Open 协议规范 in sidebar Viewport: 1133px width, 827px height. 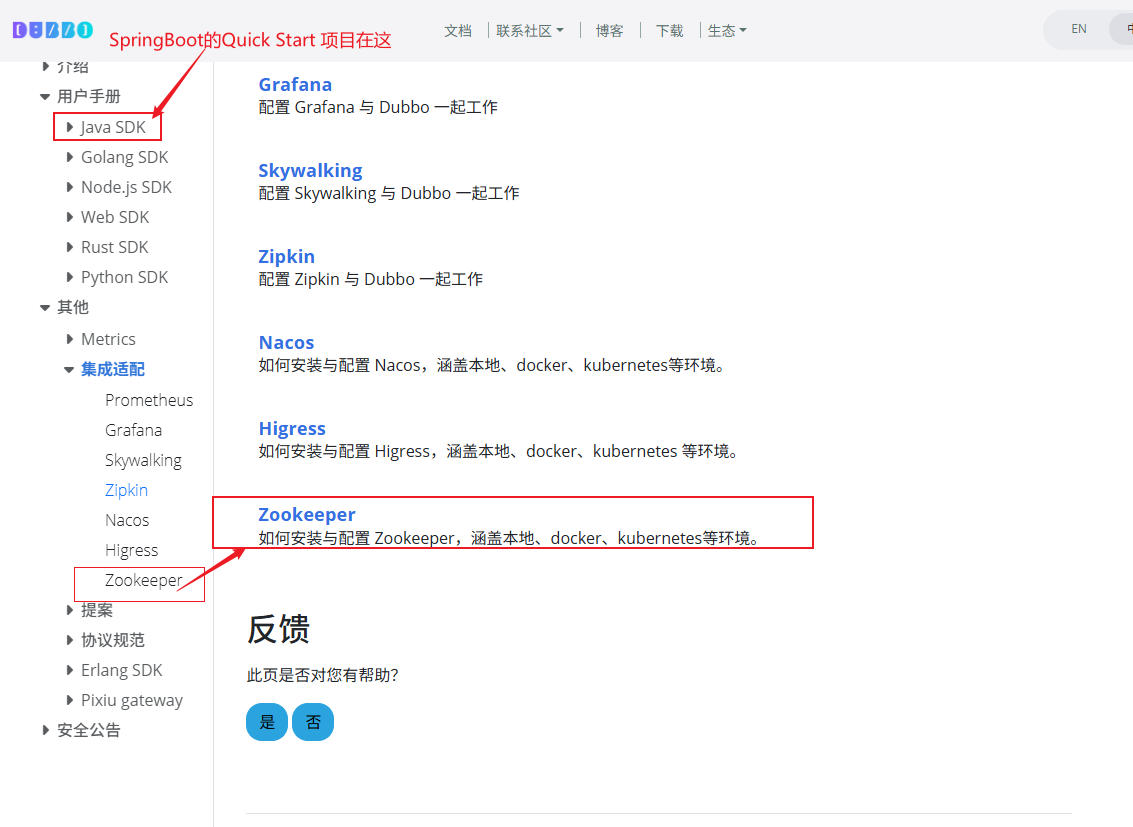click(x=113, y=640)
